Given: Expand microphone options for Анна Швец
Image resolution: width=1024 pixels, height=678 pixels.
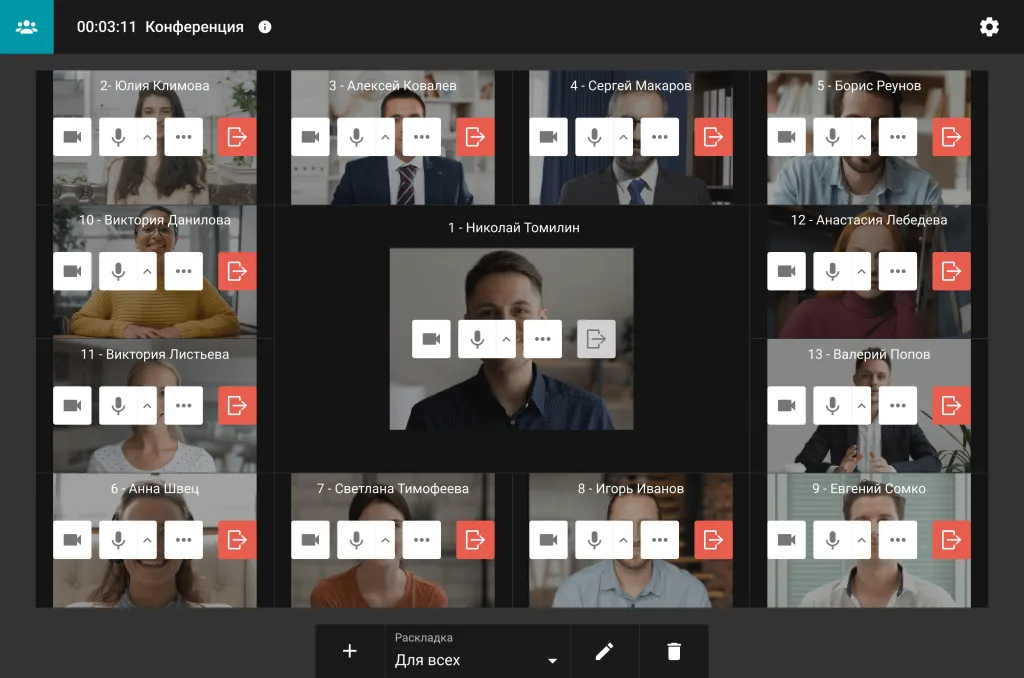Looking at the screenshot, I should (x=147, y=540).
